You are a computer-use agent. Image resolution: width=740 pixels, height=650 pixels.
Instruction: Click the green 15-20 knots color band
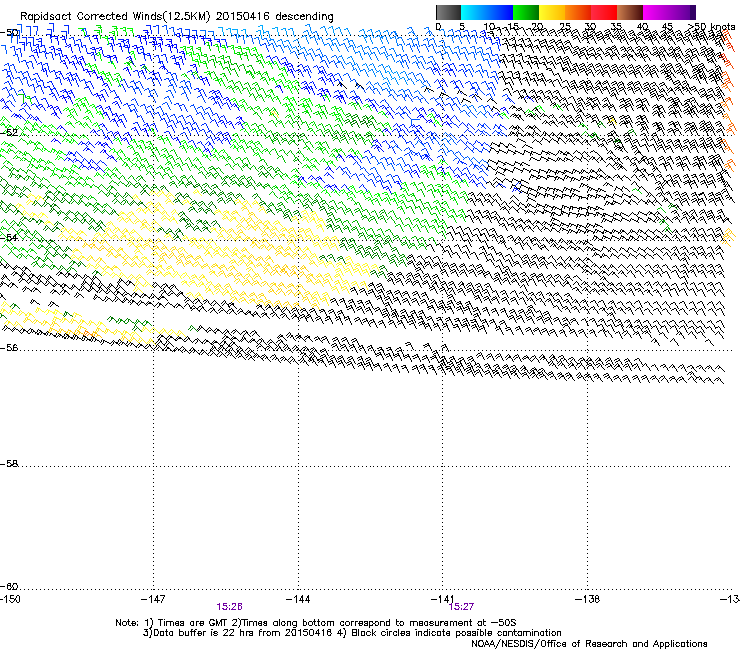tap(526, 12)
